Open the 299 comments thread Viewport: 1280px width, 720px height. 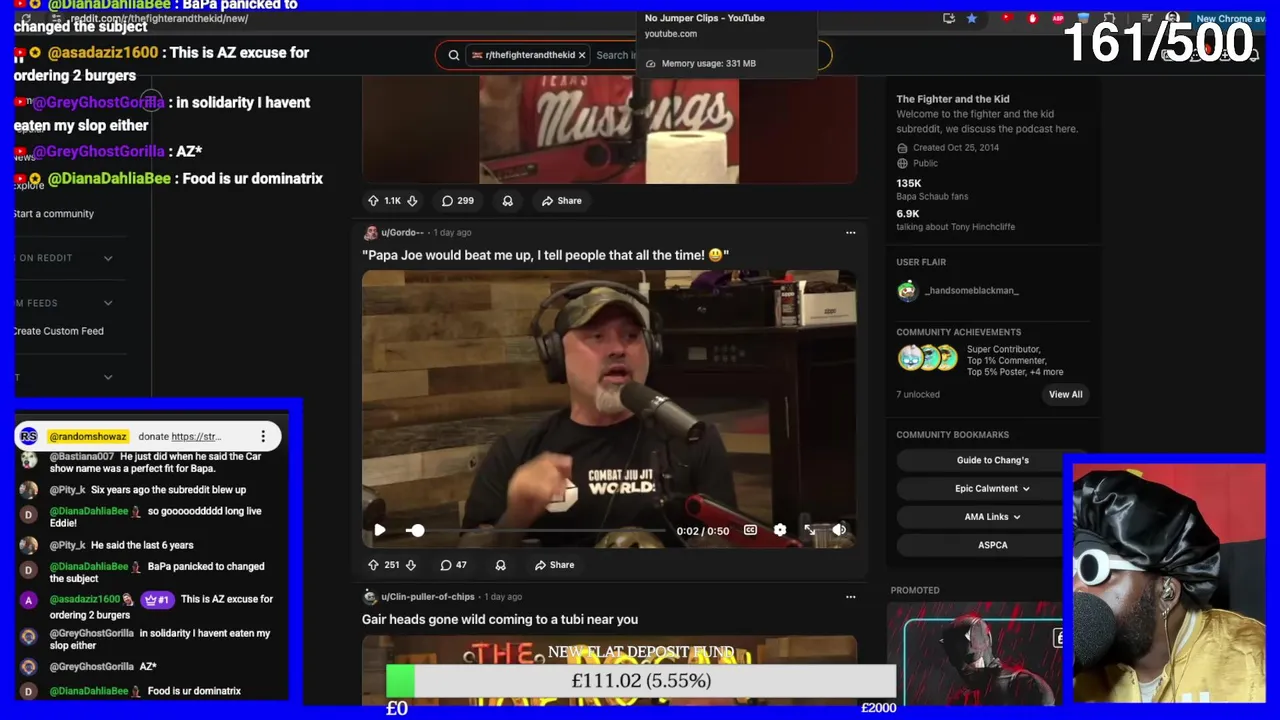(x=458, y=200)
